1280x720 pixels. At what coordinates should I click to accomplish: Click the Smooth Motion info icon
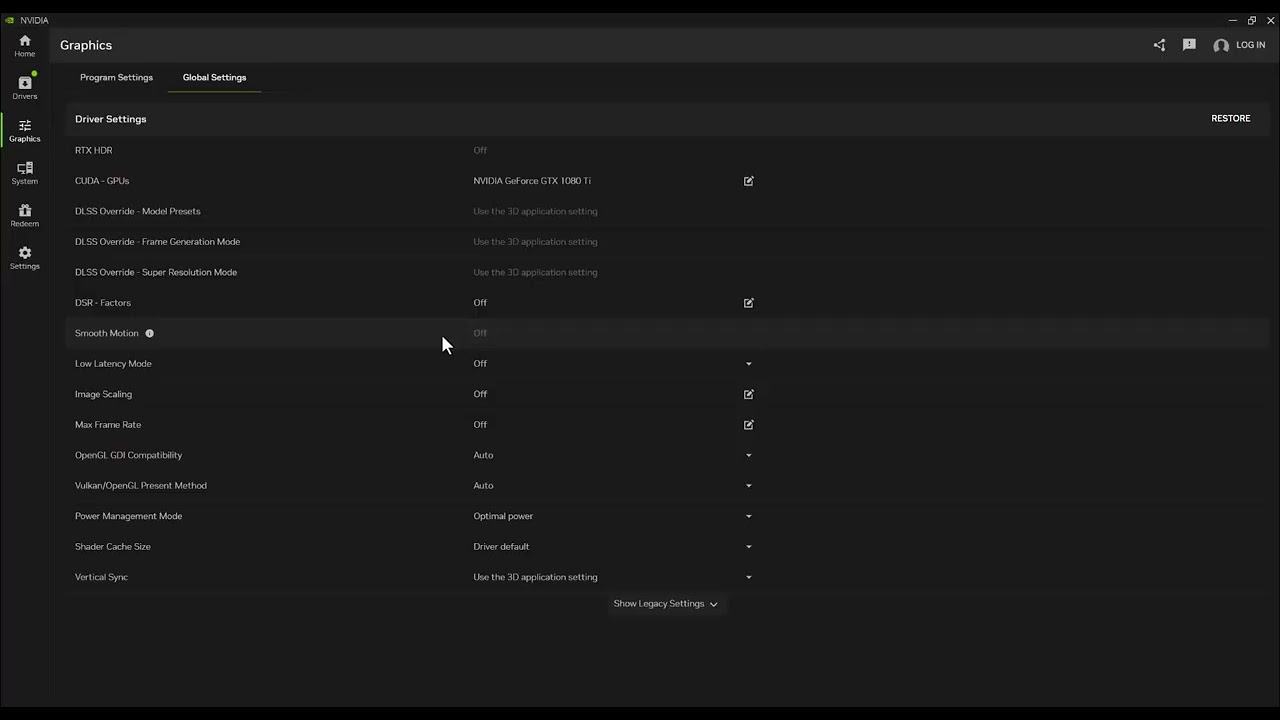(149, 333)
